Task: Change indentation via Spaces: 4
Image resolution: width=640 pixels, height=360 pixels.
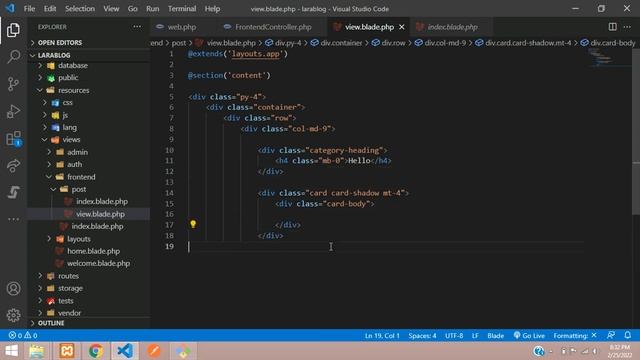Action: coord(422,336)
